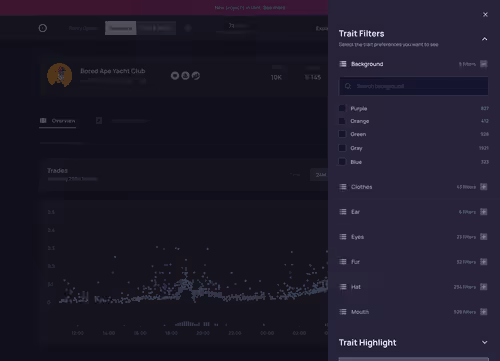The image size is (500, 361).
Task: Check the Green background checkbox
Action: (342, 134)
